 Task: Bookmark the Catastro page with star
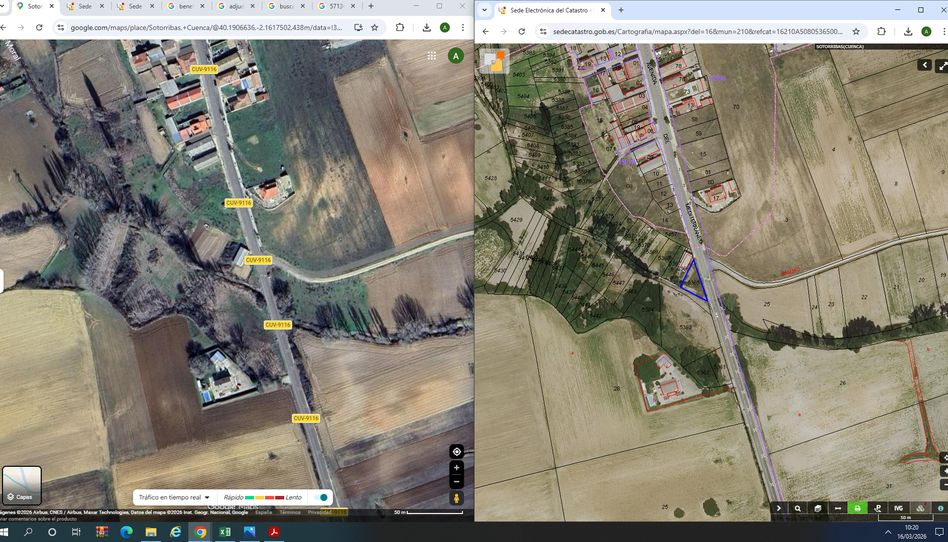click(x=856, y=31)
